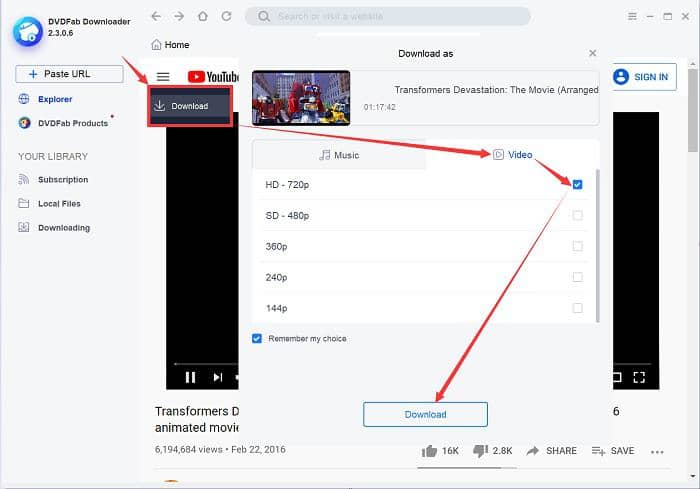
Task: Open Downloading list in sidebar
Action: pos(64,228)
